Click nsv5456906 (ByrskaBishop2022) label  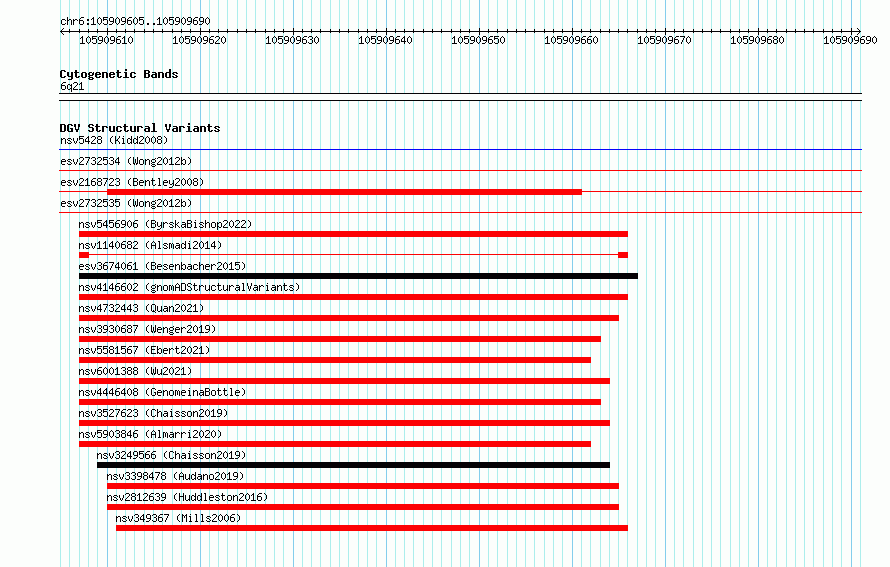(x=165, y=224)
